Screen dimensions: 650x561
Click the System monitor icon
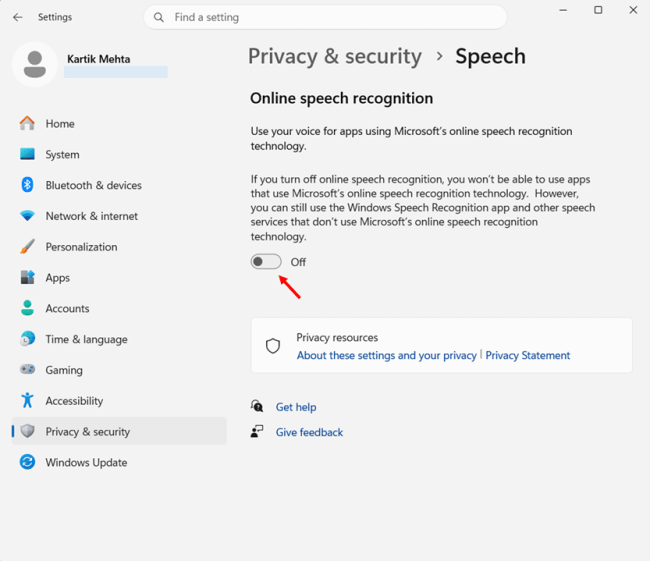click(x=27, y=154)
